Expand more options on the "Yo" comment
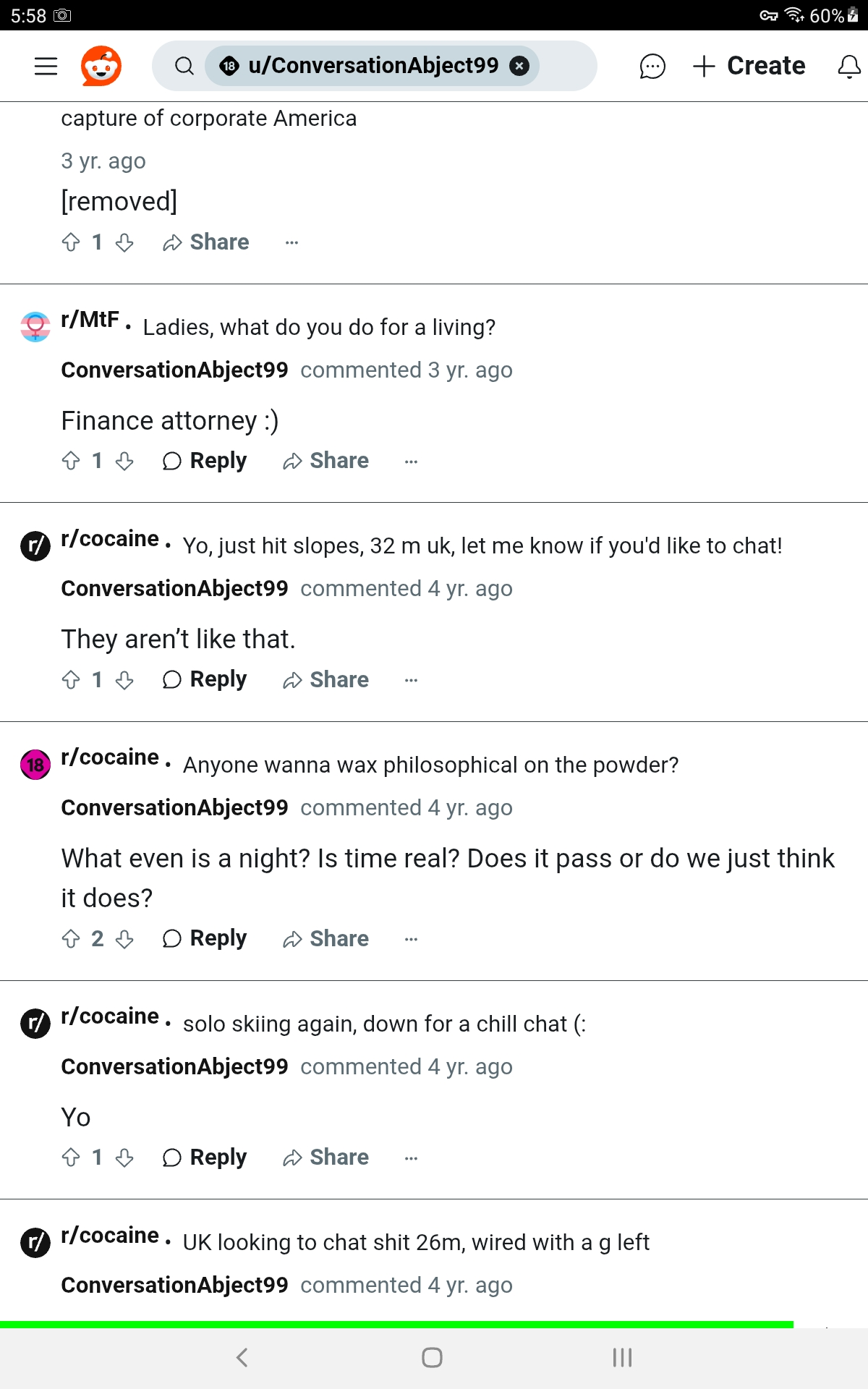 (x=411, y=1157)
